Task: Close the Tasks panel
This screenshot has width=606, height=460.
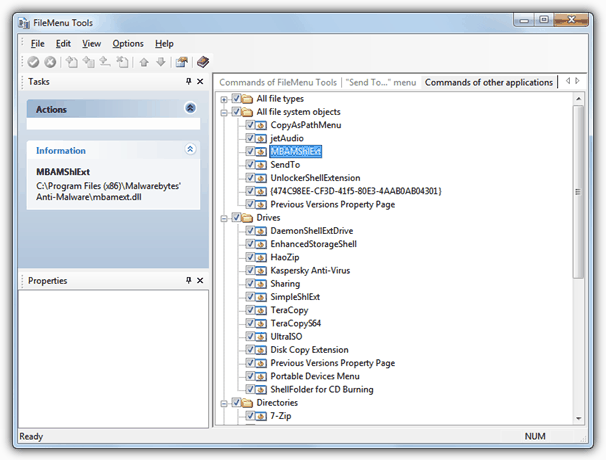Action: click(x=200, y=82)
